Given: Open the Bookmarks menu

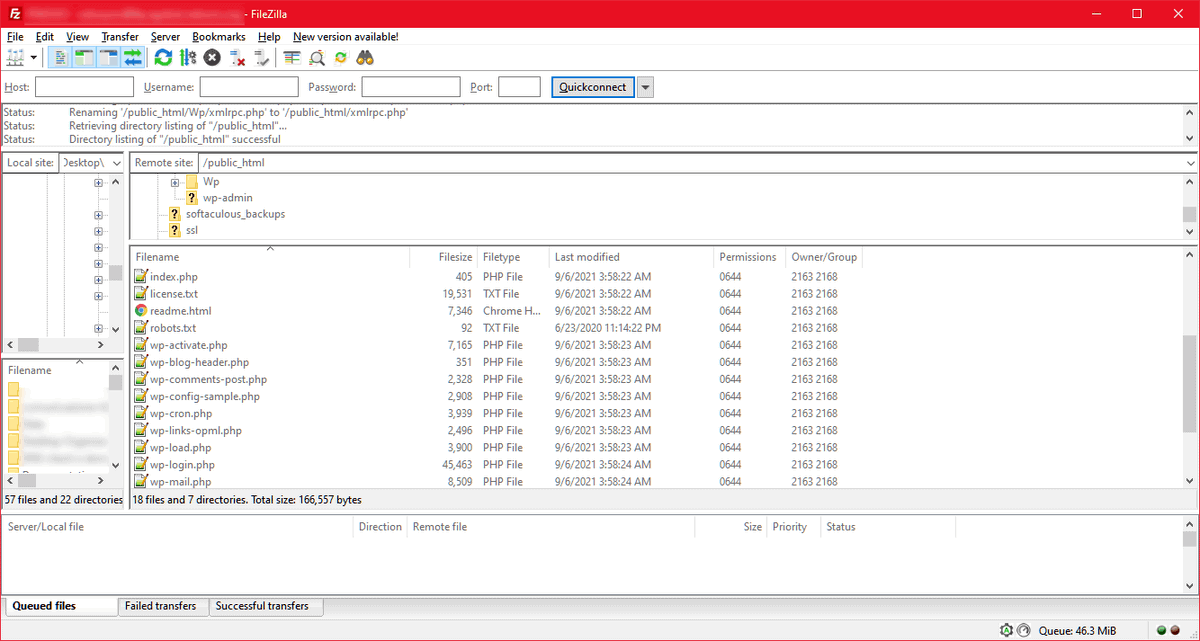Looking at the screenshot, I should click(218, 36).
